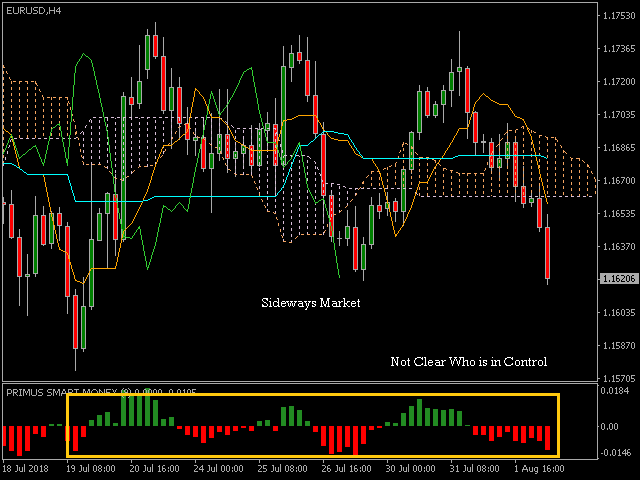The height and width of the screenshot is (480, 640).
Task: Click price level 1.15705 on scale
Action: 619,378
